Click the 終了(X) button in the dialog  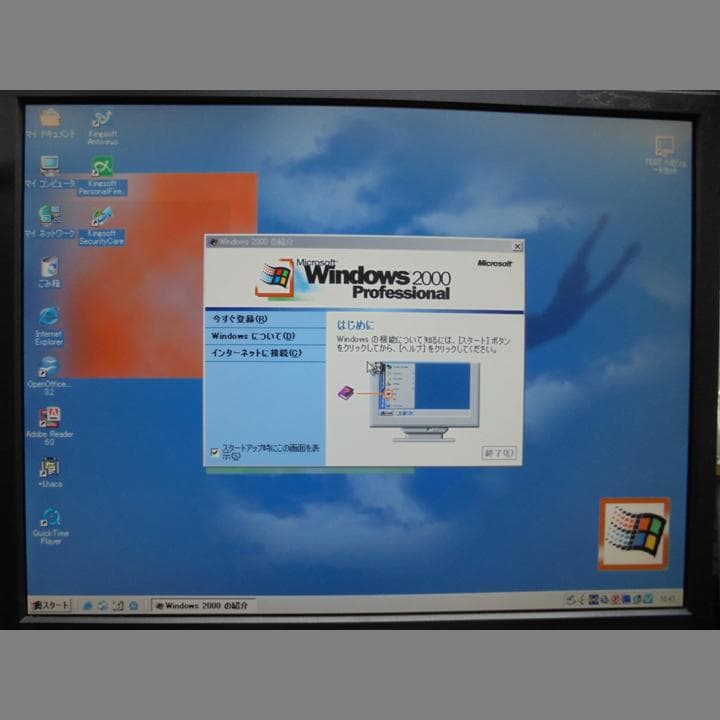[x=499, y=453]
